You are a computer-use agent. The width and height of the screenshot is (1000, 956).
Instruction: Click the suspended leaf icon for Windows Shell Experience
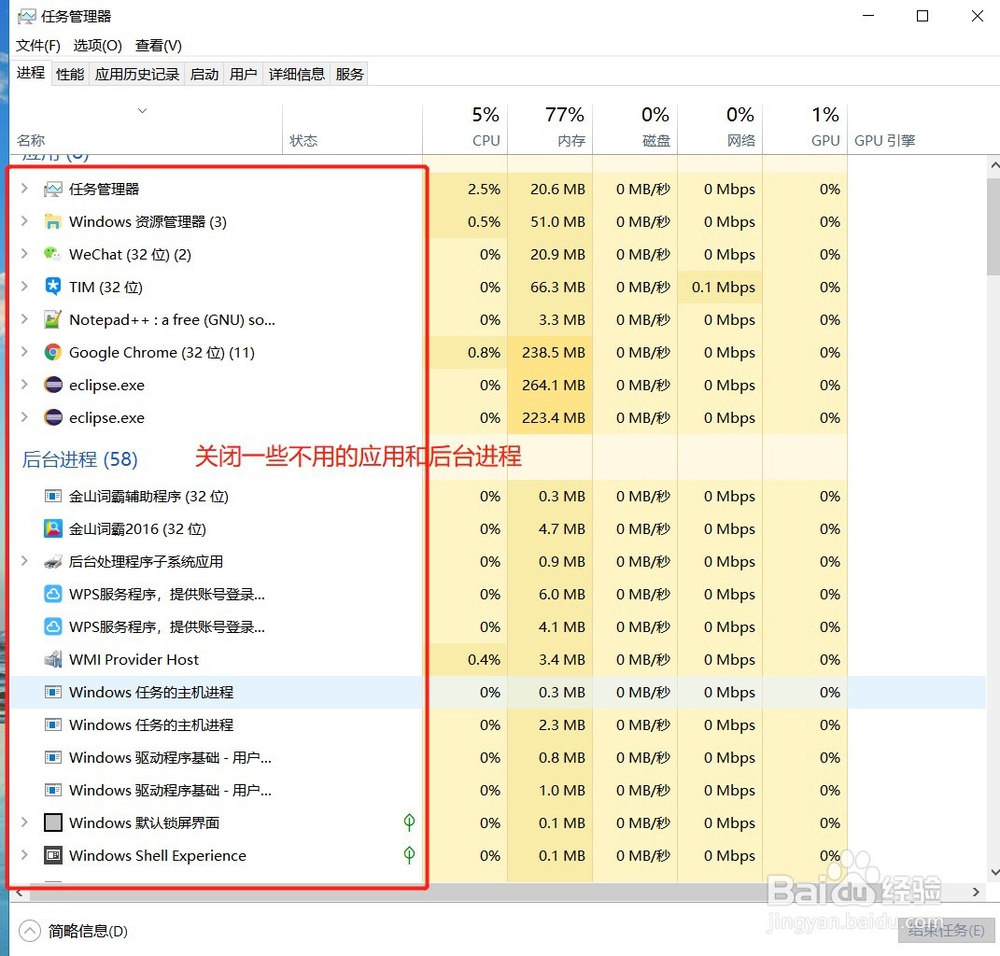tap(409, 855)
